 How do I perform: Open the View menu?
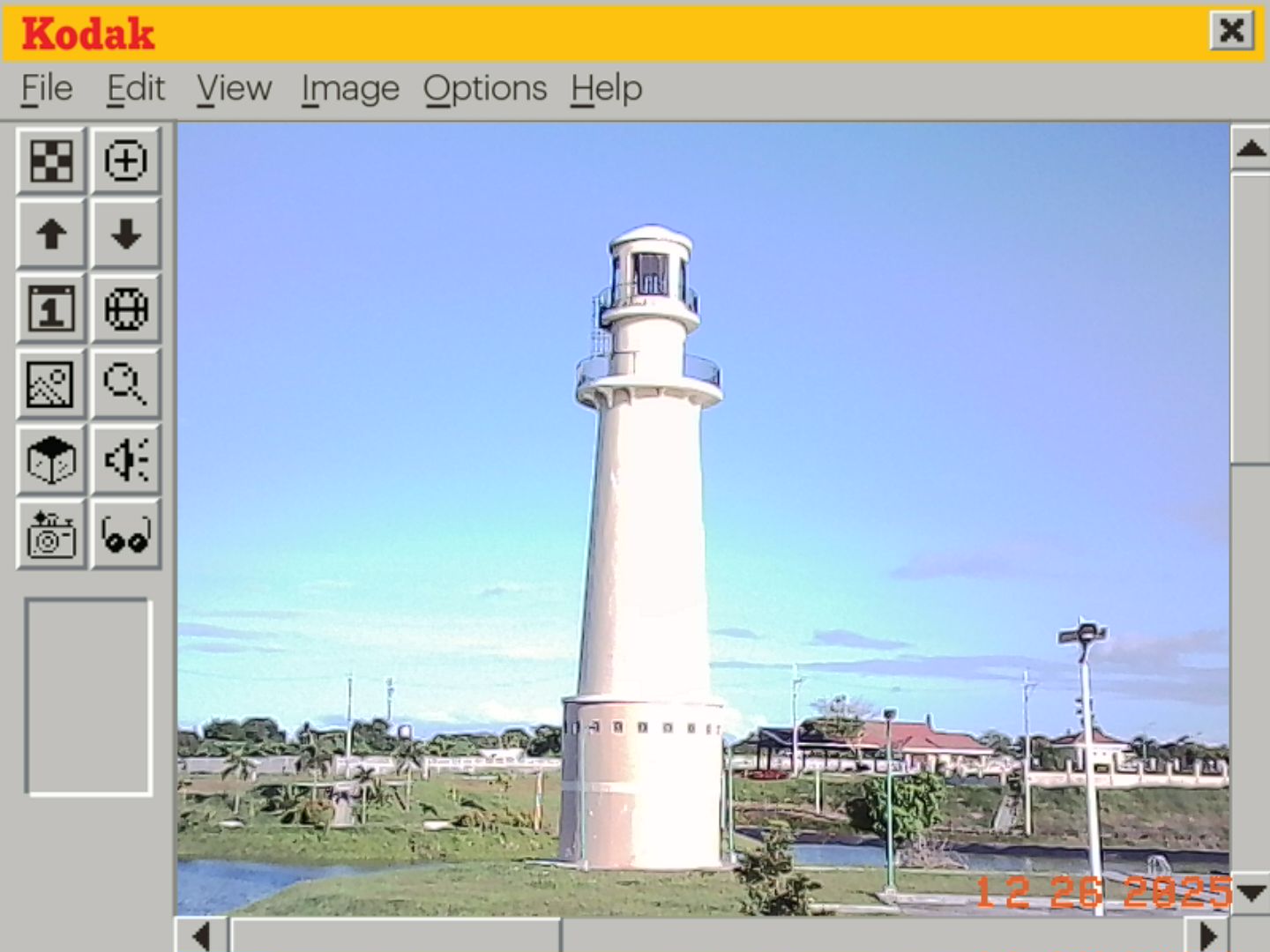tap(234, 89)
